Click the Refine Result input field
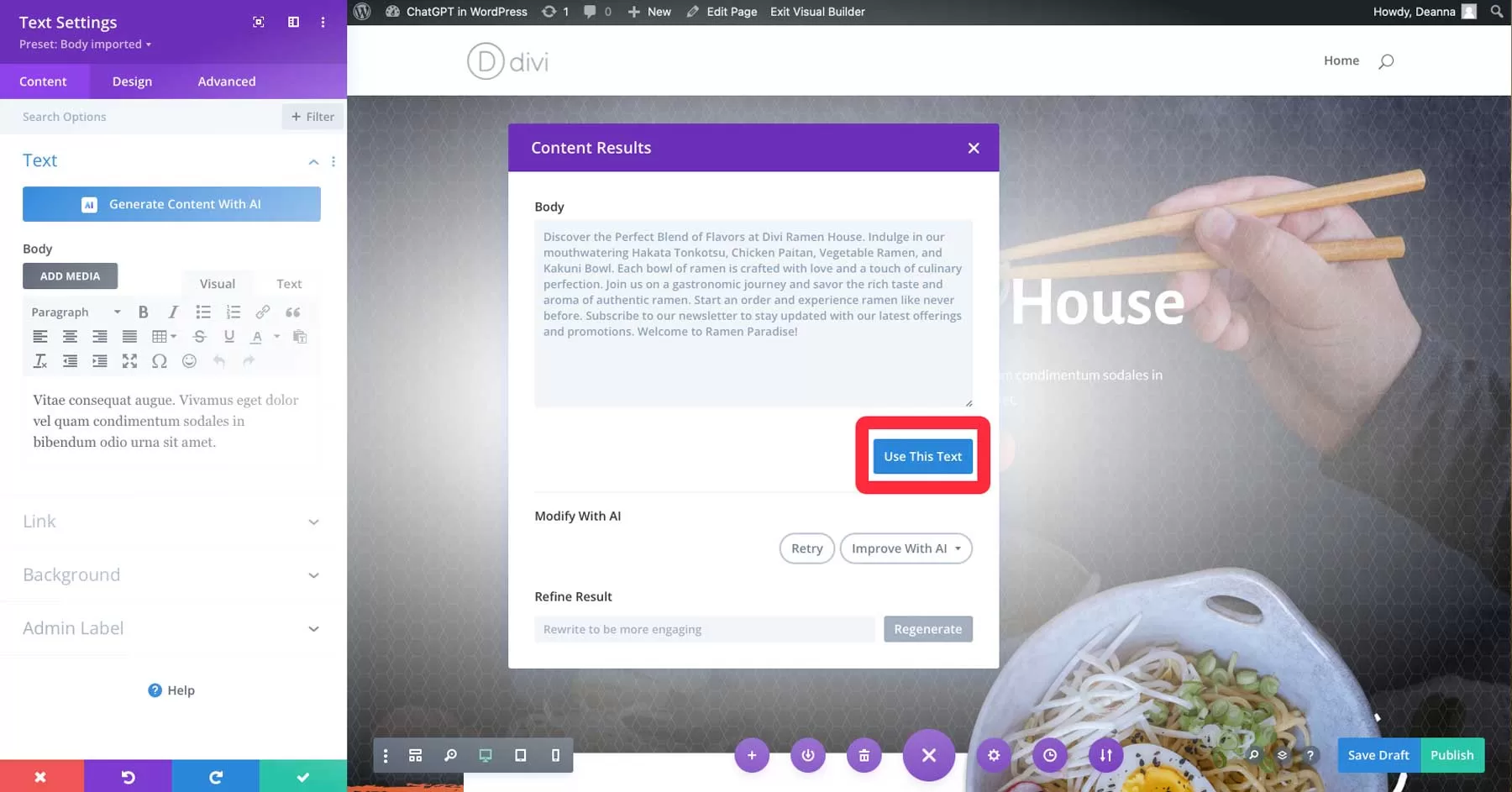This screenshot has width=1512, height=792. pyautogui.click(x=704, y=629)
